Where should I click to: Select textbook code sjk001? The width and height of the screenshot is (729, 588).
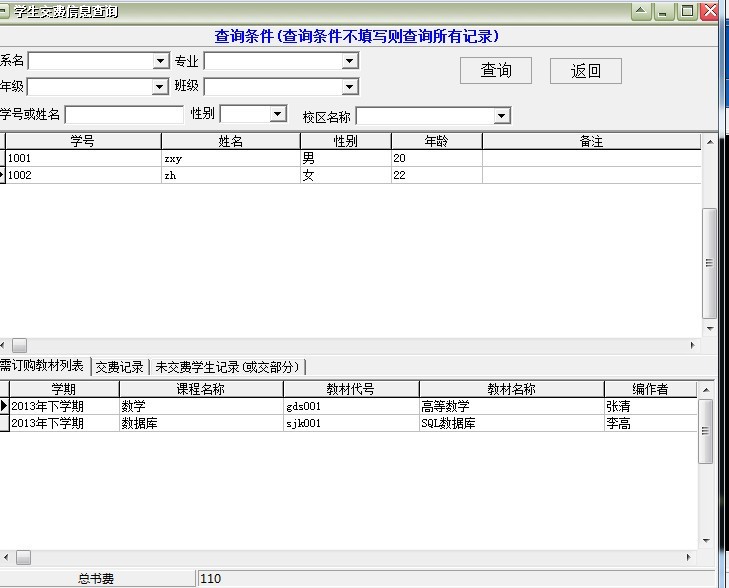(351, 423)
